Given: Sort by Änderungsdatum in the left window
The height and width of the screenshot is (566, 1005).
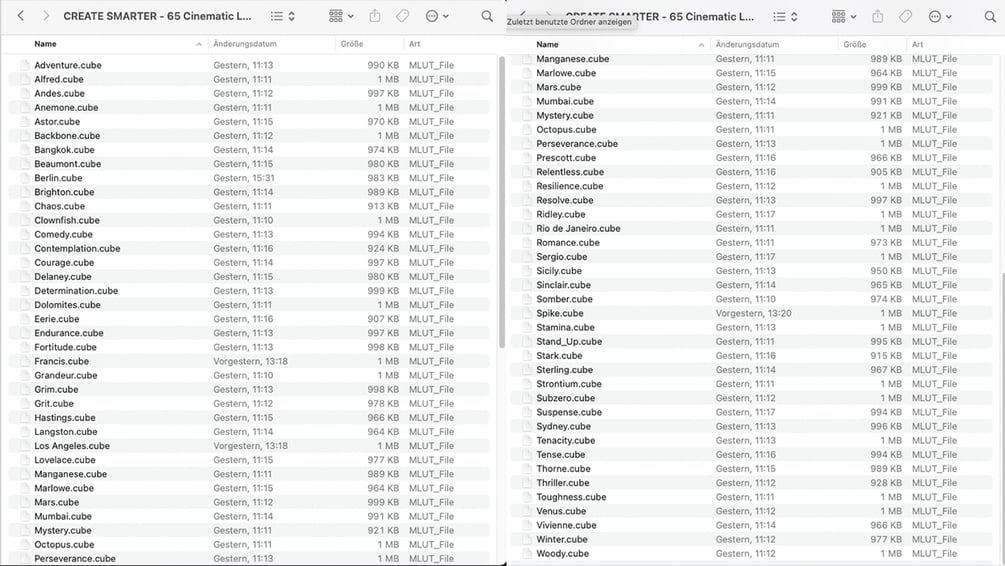Looking at the screenshot, I should tap(245, 44).
